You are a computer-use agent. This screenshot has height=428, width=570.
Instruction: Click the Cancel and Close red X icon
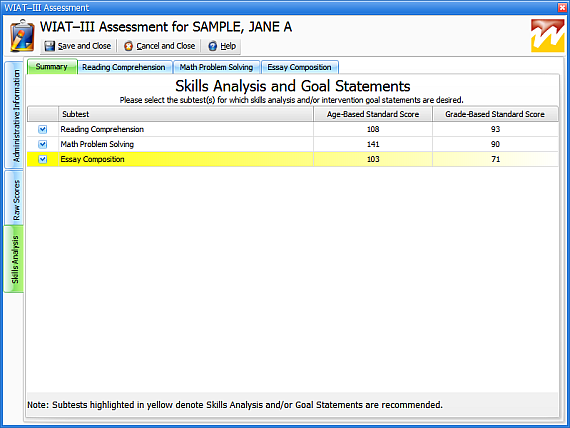coord(128,46)
